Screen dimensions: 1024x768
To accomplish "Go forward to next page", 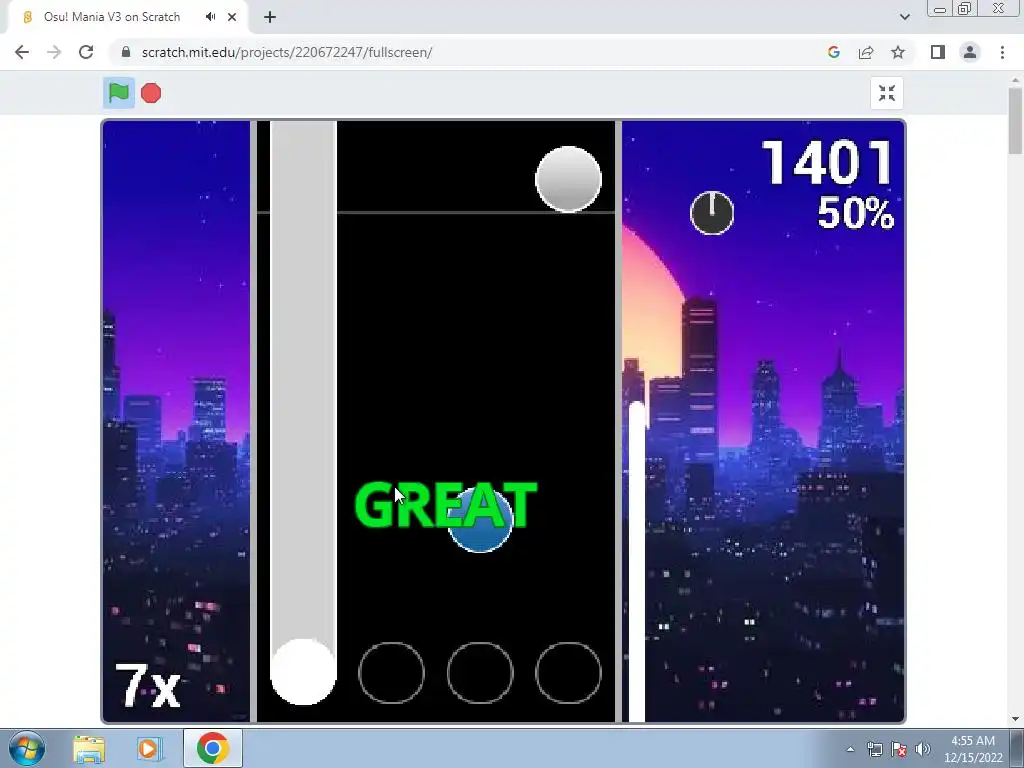I will [x=54, y=52].
